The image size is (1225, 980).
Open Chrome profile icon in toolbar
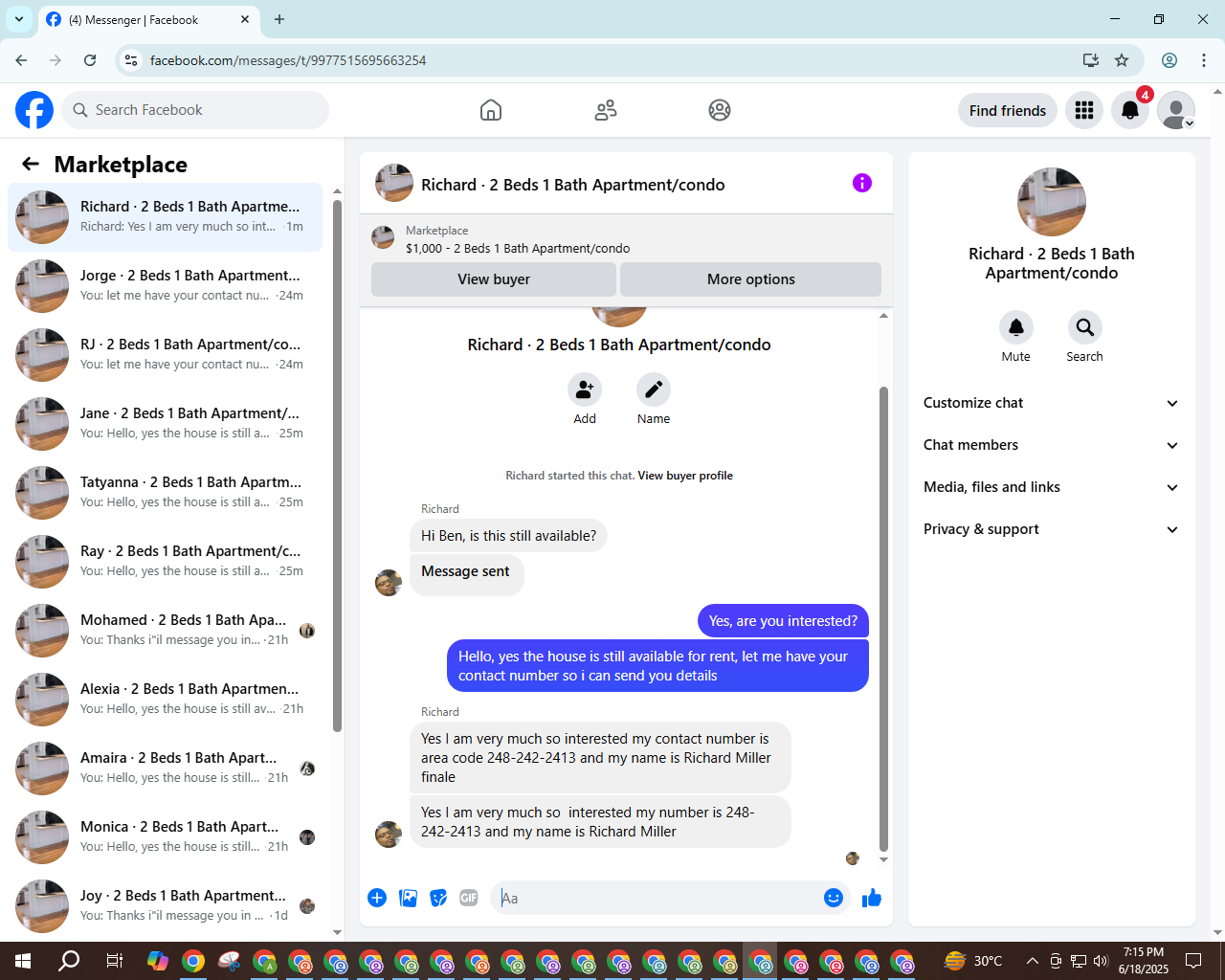tap(1169, 60)
